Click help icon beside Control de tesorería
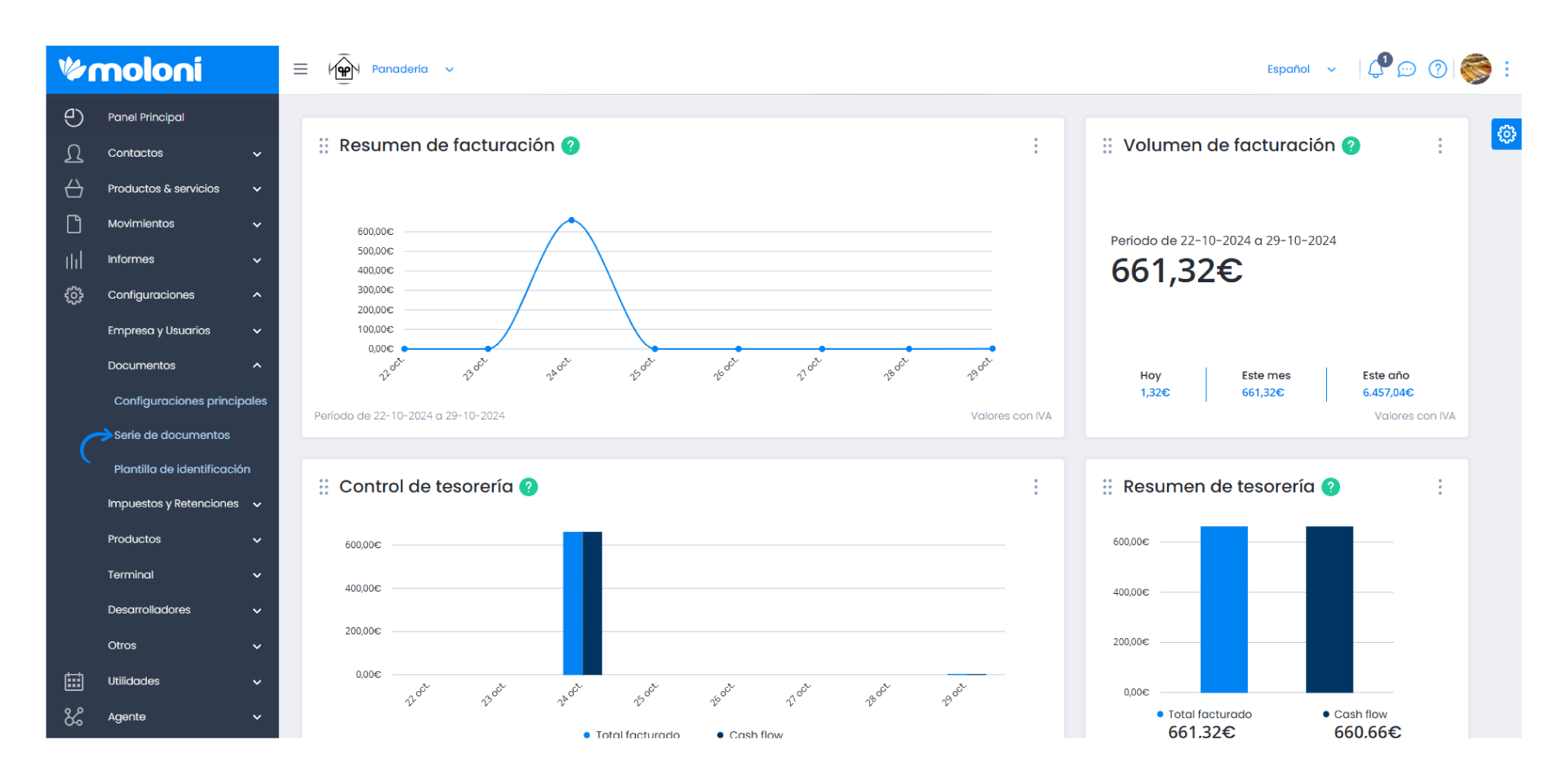This screenshot has height=784, width=1567. pyautogui.click(x=529, y=486)
